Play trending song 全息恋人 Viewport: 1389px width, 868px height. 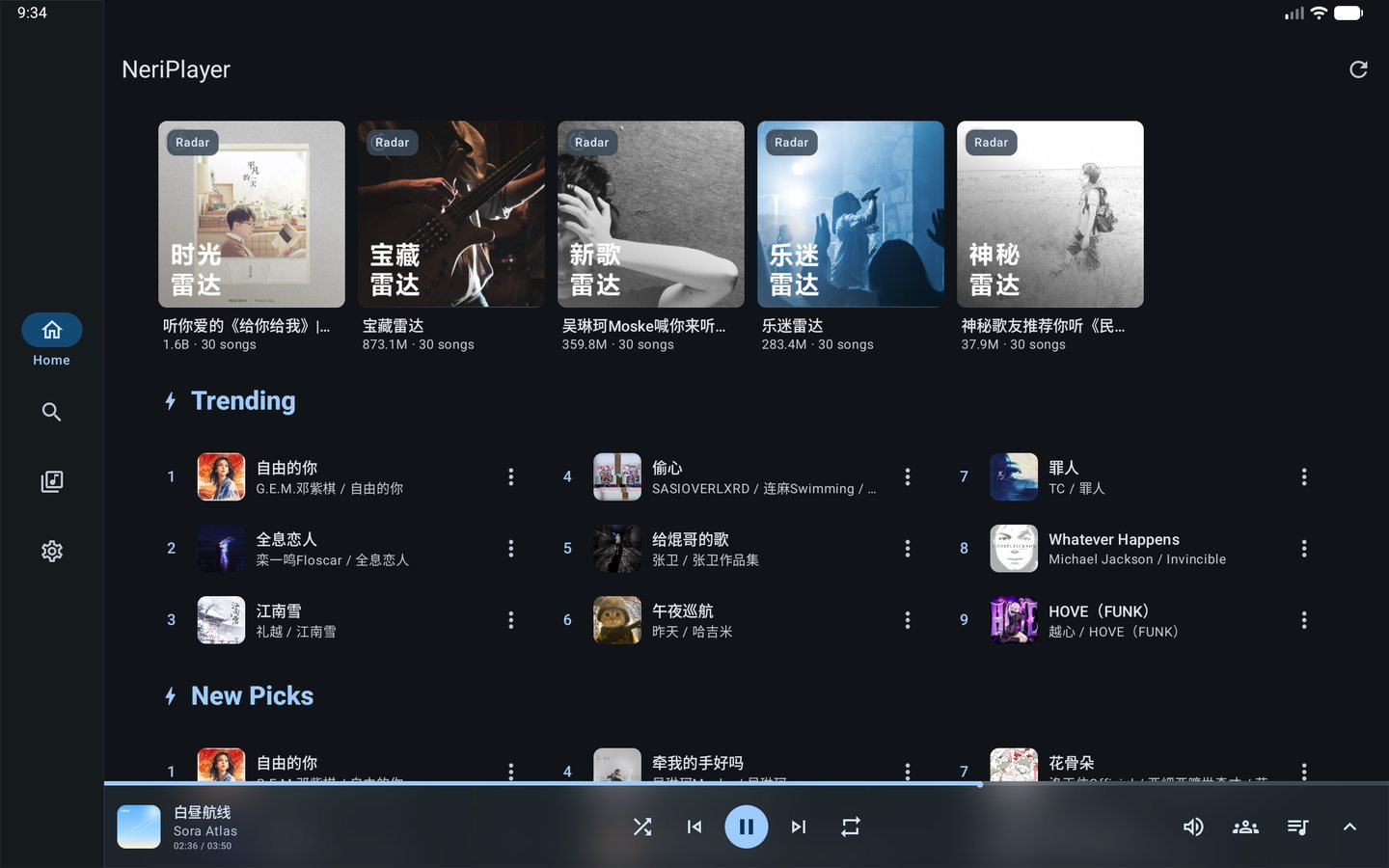coord(345,548)
